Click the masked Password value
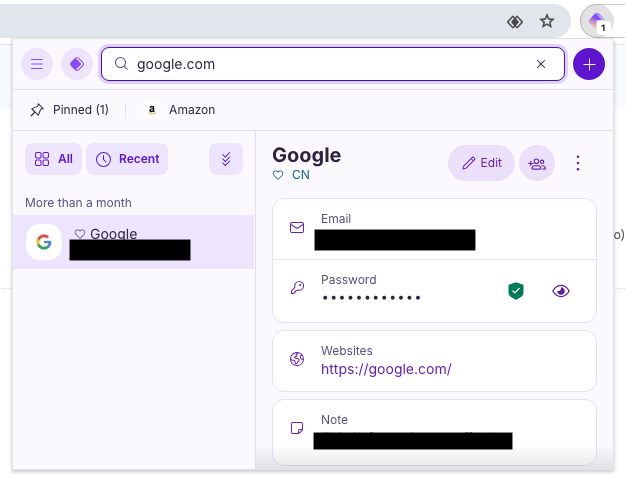 [x=371, y=298]
